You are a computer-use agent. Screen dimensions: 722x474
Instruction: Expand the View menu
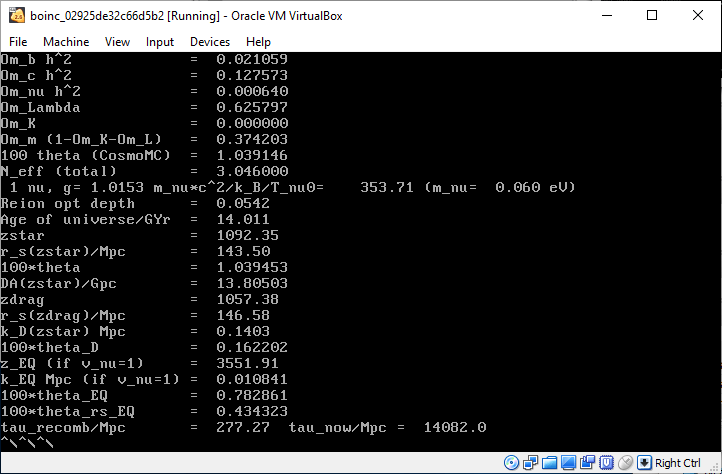pyautogui.click(x=117, y=42)
